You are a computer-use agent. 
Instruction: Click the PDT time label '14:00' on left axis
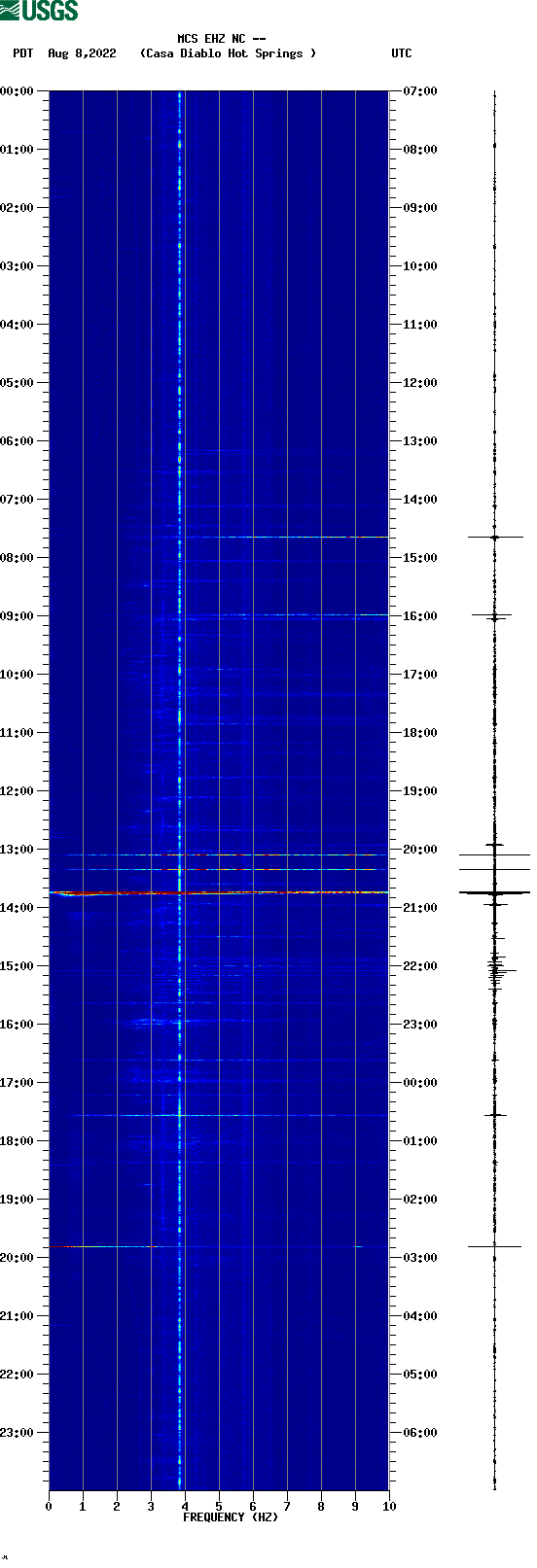tap(18, 908)
